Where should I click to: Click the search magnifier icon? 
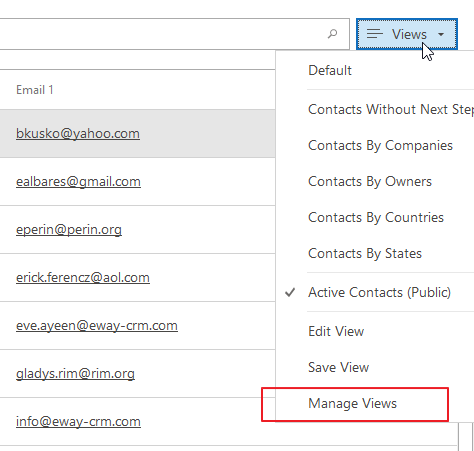pos(332,34)
